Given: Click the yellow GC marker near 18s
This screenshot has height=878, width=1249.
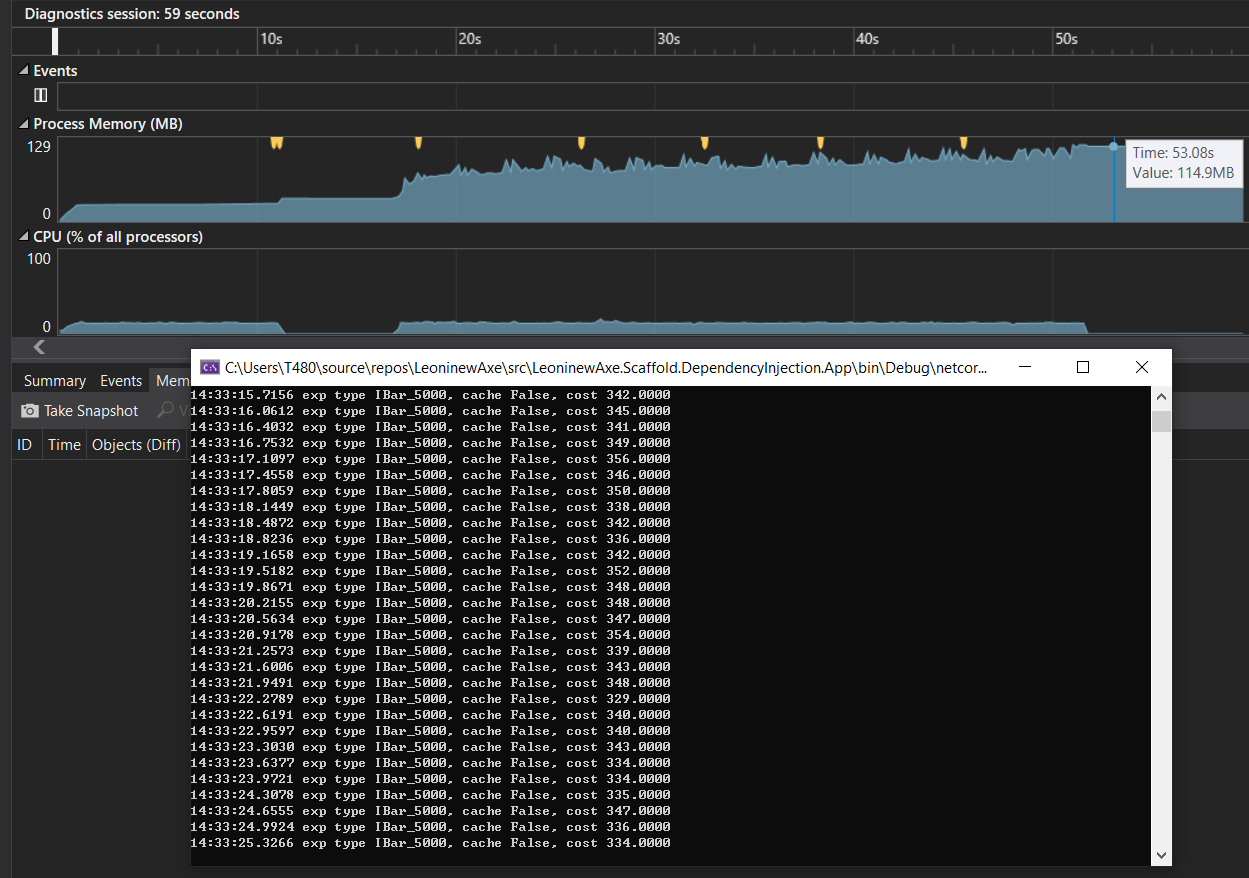Looking at the screenshot, I should click(x=418, y=143).
